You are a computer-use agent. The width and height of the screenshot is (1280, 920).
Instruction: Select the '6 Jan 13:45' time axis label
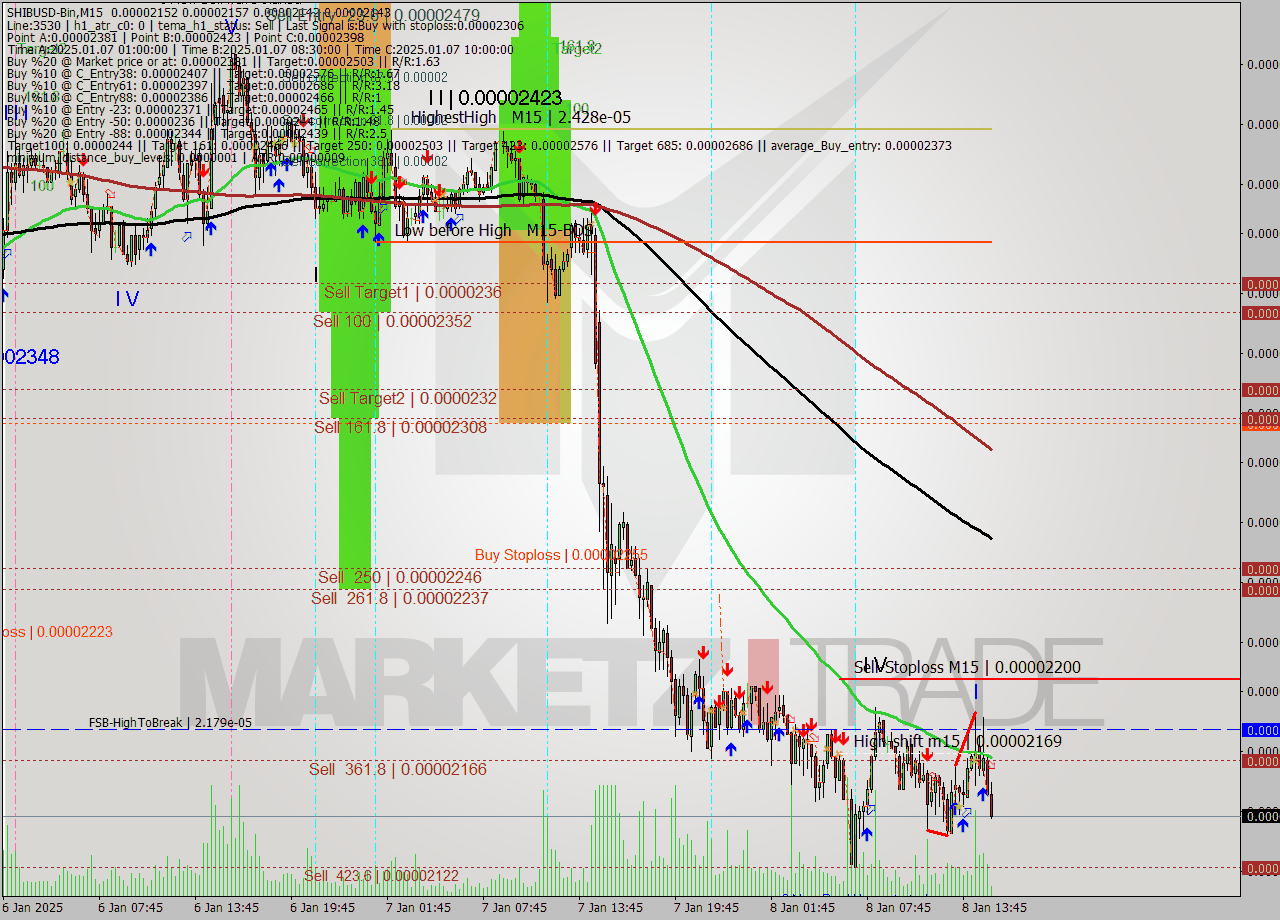pos(226,908)
